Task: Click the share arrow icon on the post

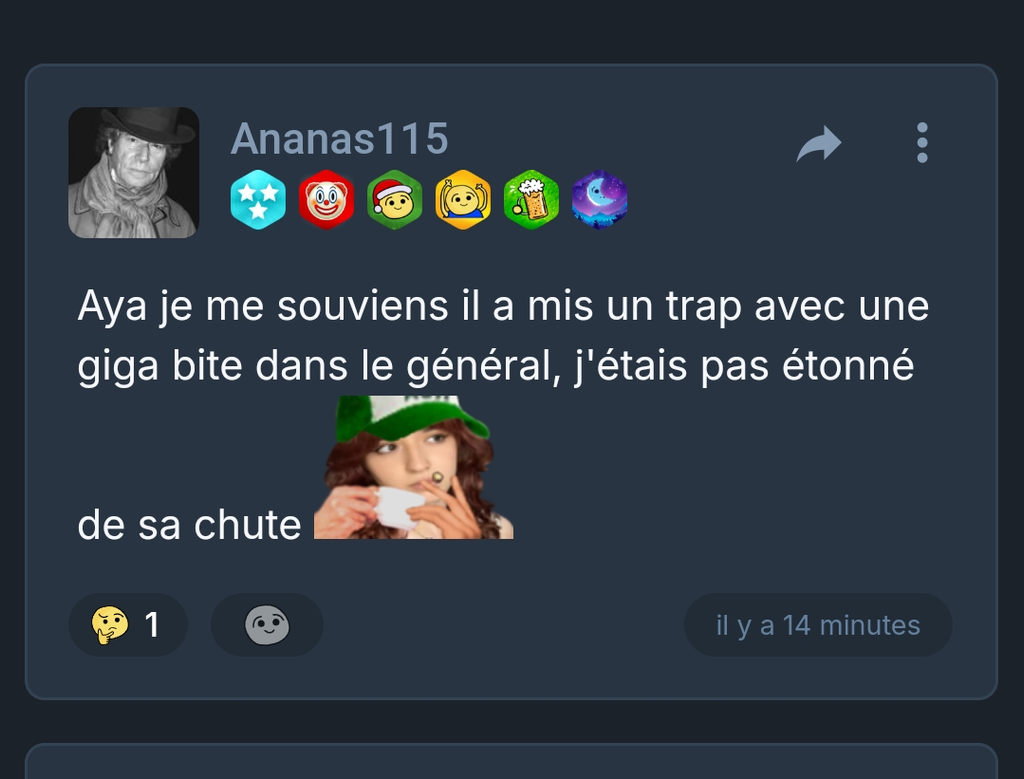Action: [819, 143]
